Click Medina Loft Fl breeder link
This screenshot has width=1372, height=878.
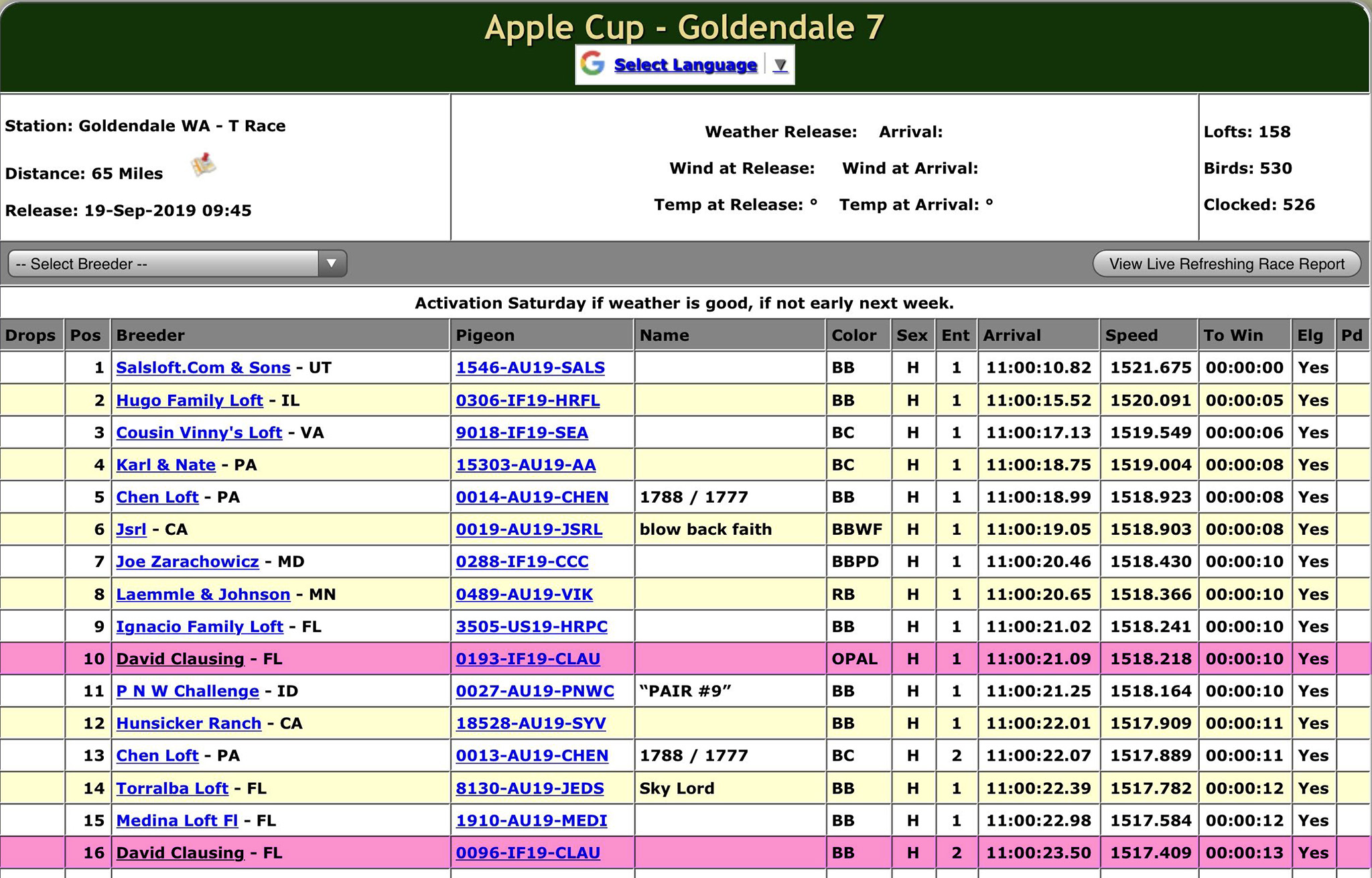point(177,820)
